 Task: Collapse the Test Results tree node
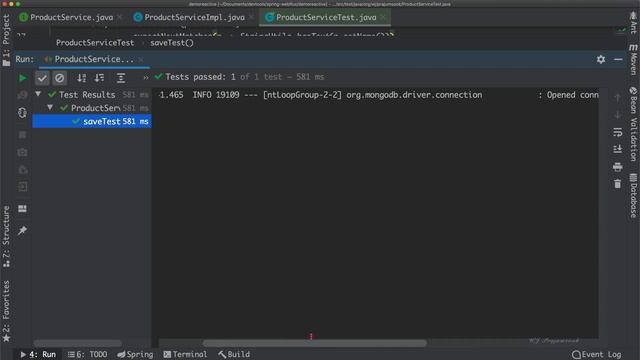tap(38, 94)
